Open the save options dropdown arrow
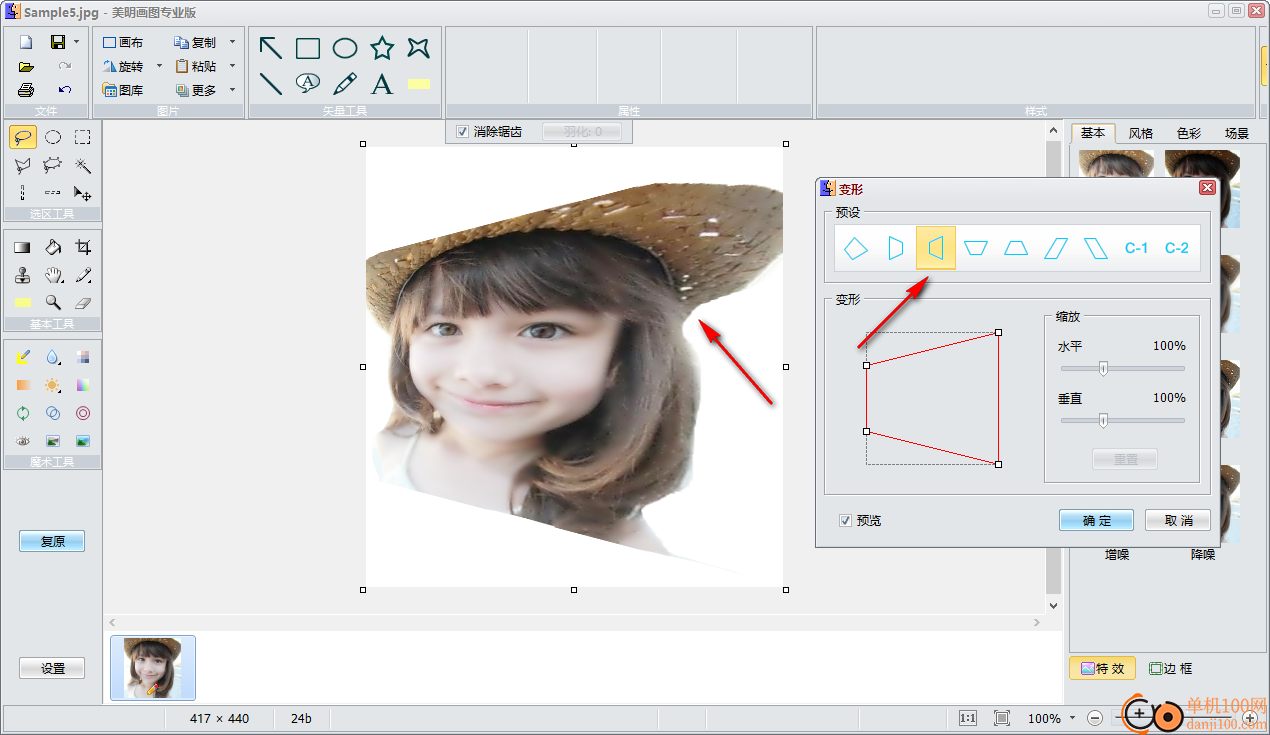 [76, 42]
